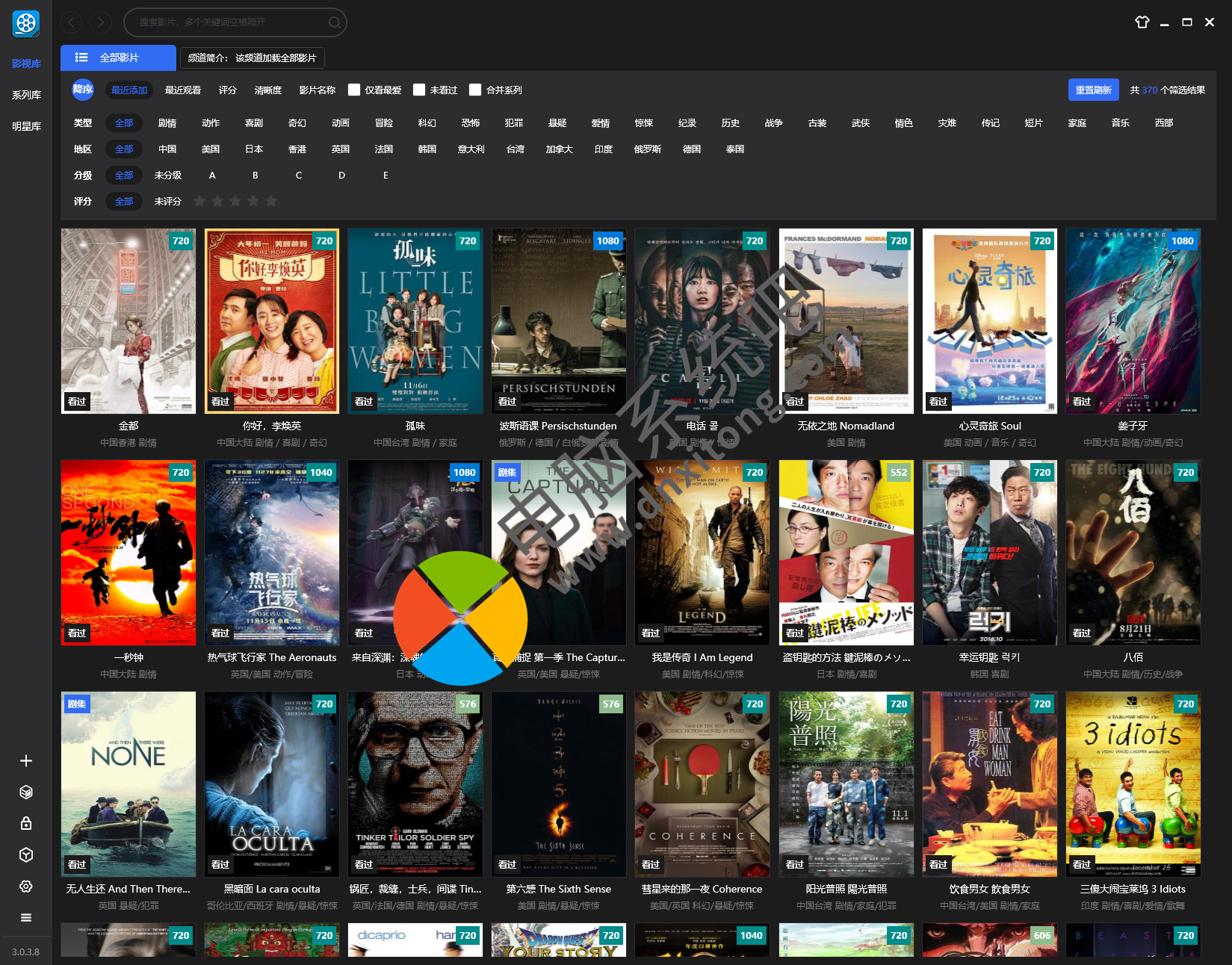
Task: Click the 彗星来的那一夜 Coherence title
Action: point(702,889)
